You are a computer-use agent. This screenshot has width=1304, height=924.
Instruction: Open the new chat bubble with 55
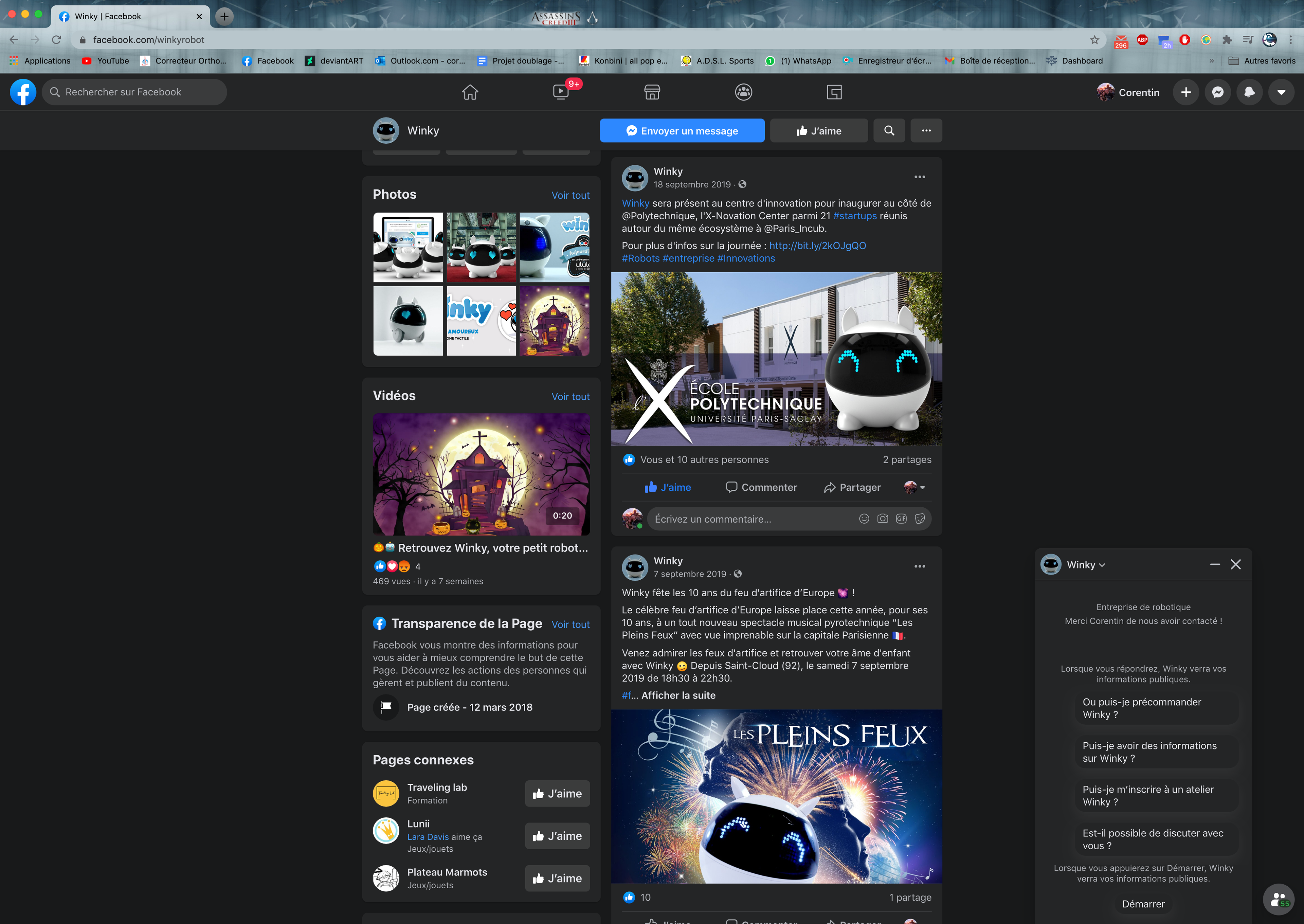point(1279,899)
